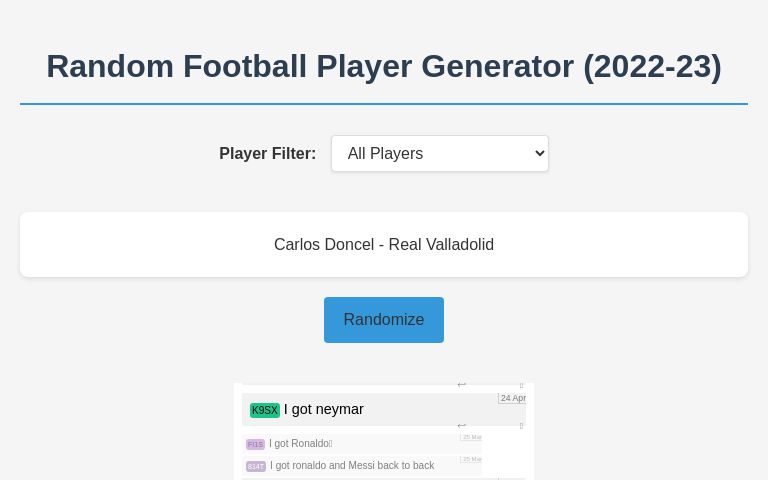Click the green K9SX user badge
This screenshot has width=768, height=480.
[264, 410]
